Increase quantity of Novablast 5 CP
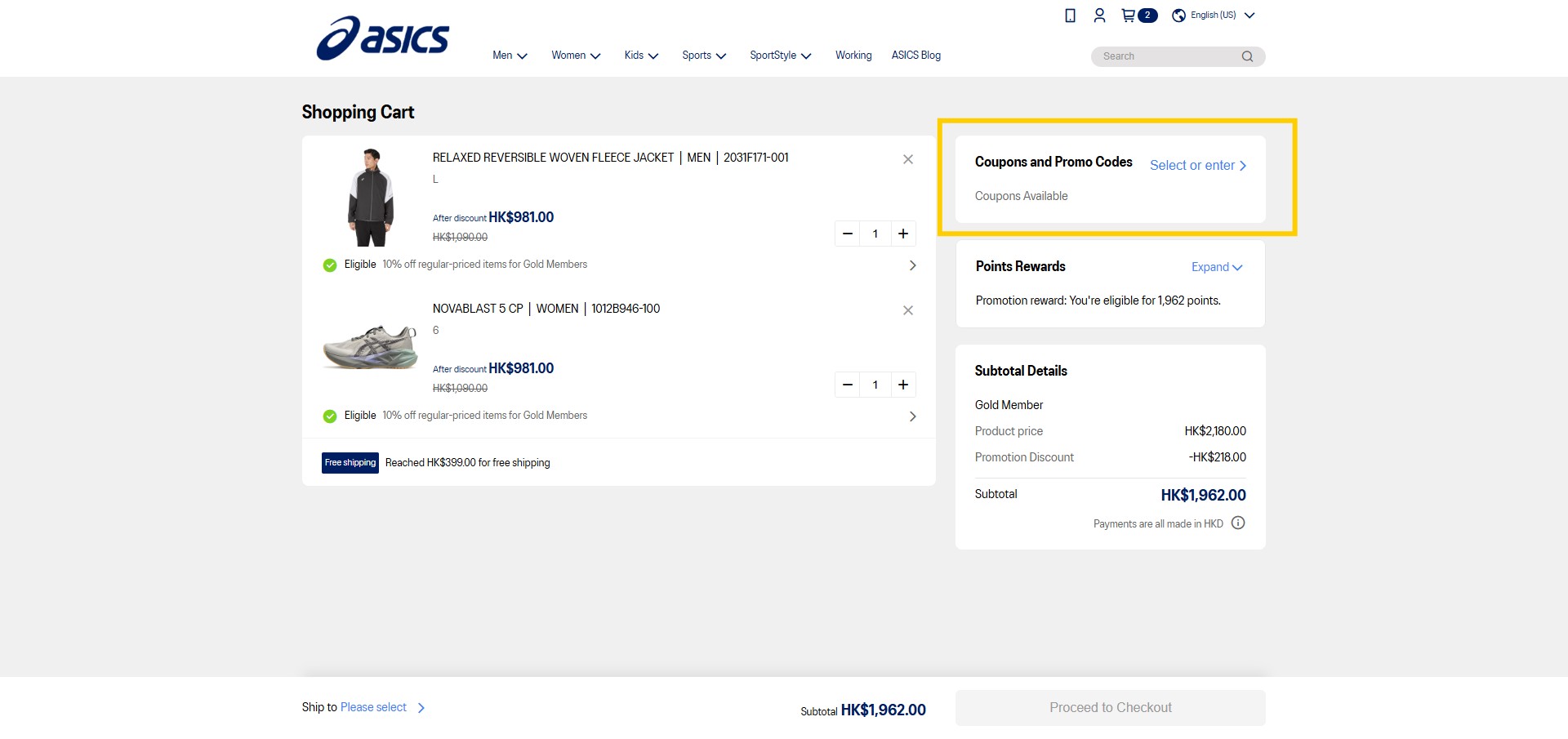 (x=903, y=385)
